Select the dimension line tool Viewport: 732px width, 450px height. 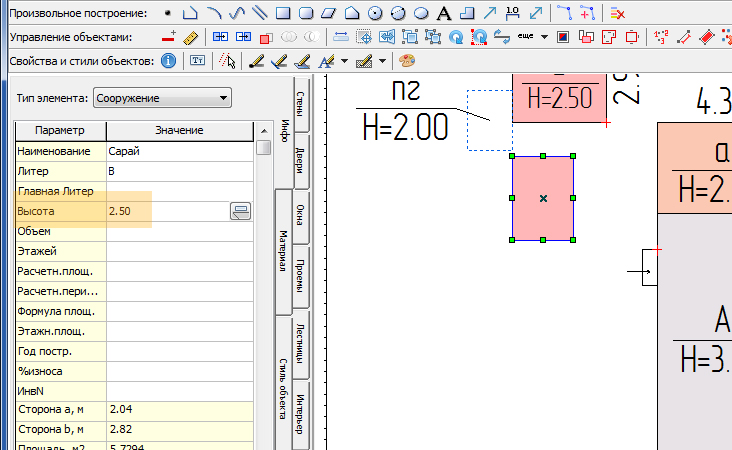(513, 13)
